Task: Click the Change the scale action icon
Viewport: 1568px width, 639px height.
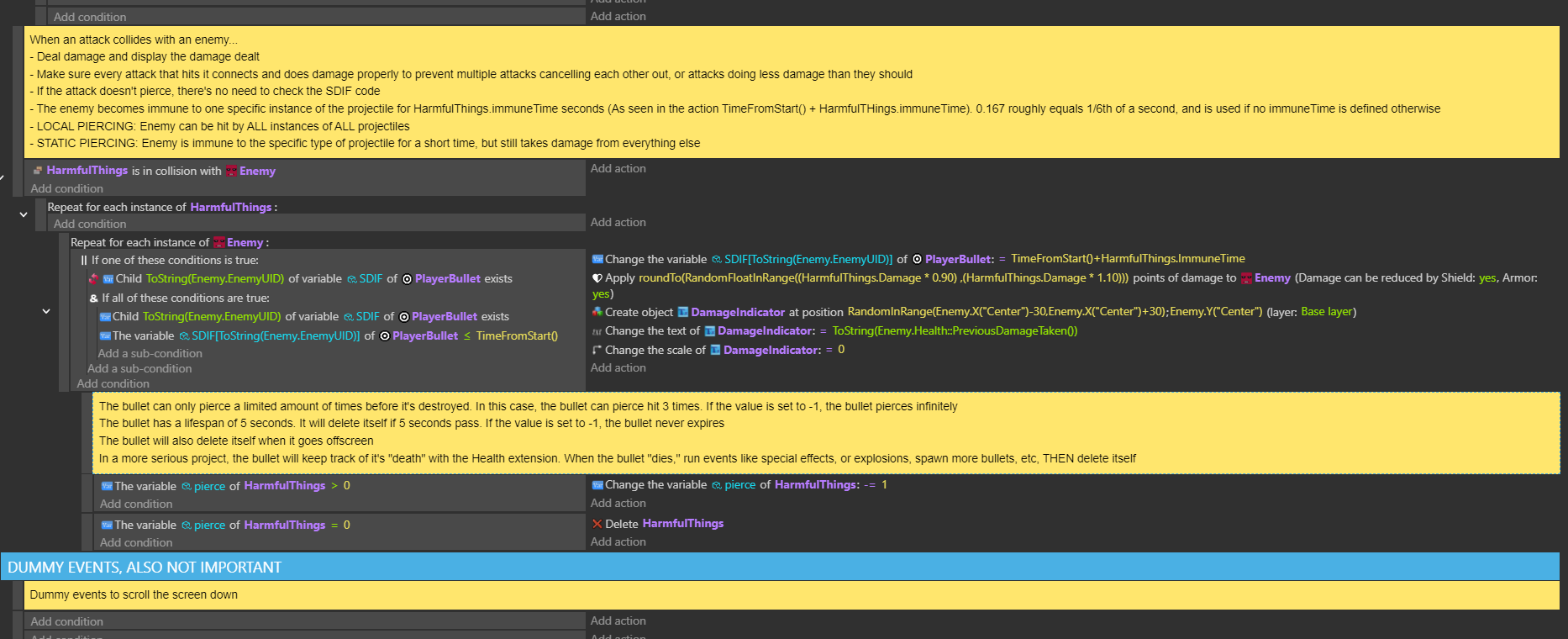Action: (597, 350)
